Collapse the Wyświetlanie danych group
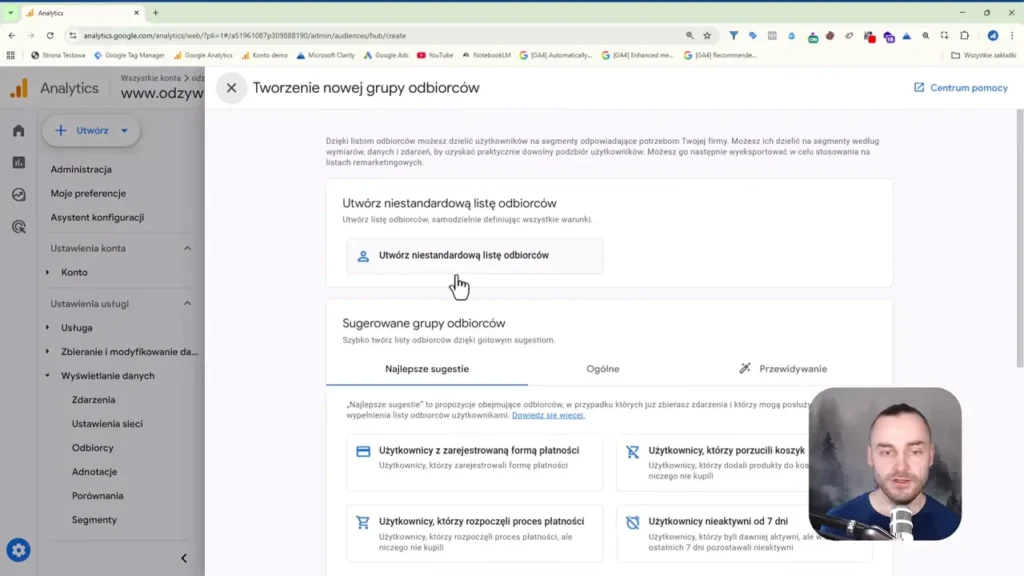 [x=48, y=376]
